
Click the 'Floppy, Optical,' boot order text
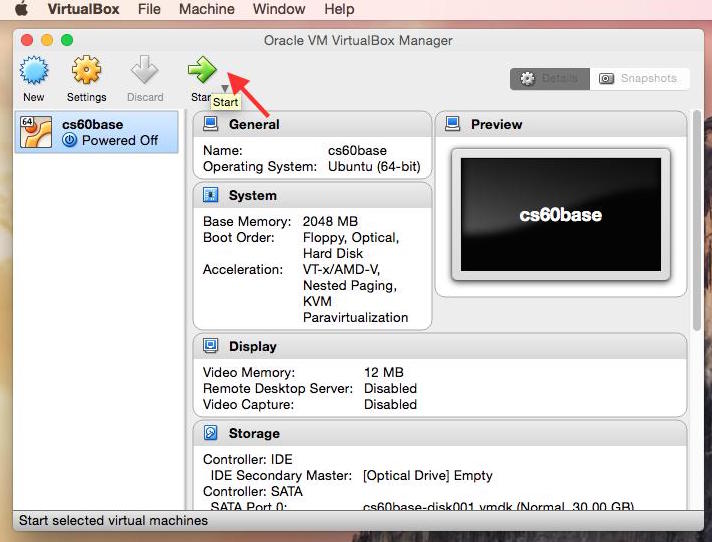351,237
